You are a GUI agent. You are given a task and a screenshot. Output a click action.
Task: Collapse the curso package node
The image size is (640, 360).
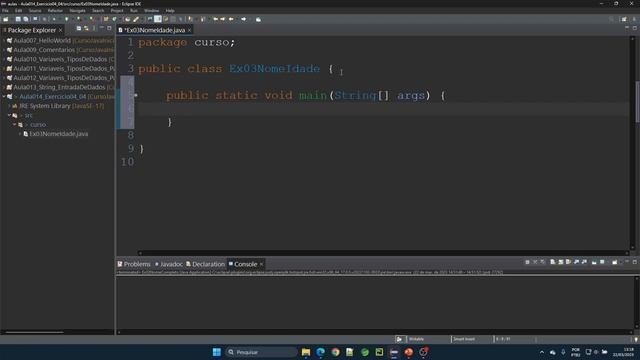coord(15,124)
